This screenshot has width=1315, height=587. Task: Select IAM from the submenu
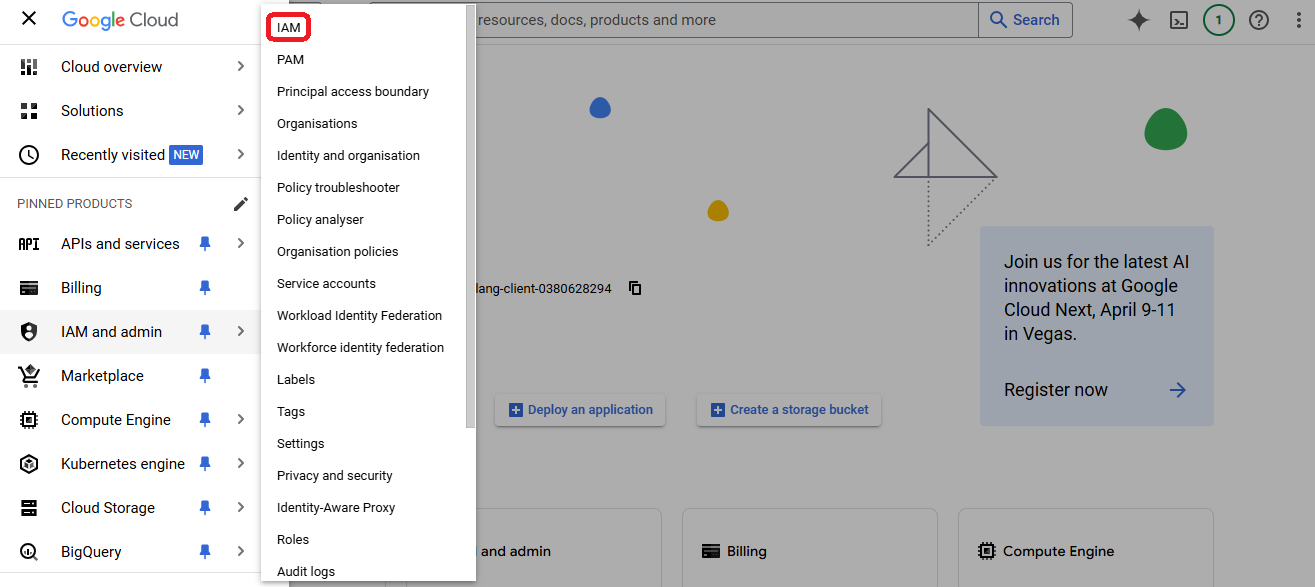(x=289, y=28)
